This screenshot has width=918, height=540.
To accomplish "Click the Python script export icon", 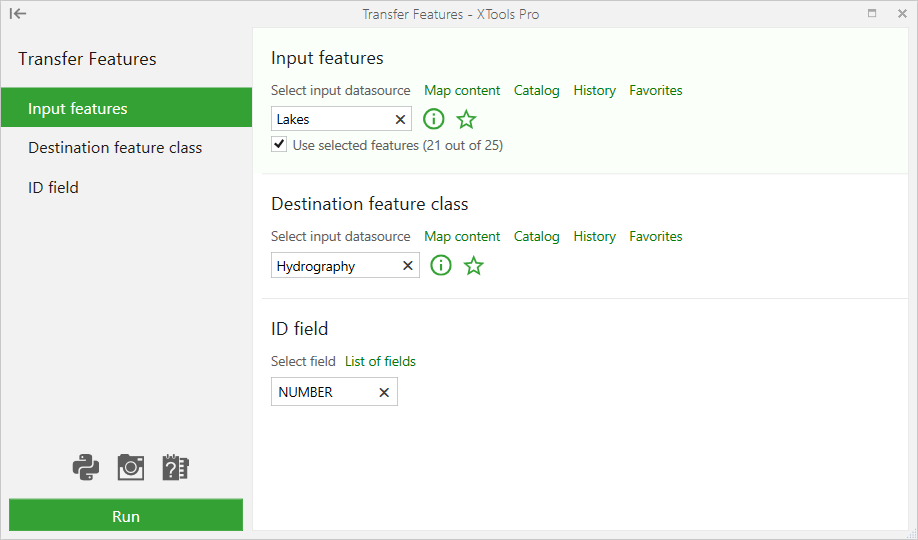I will pyautogui.click(x=86, y=467).
